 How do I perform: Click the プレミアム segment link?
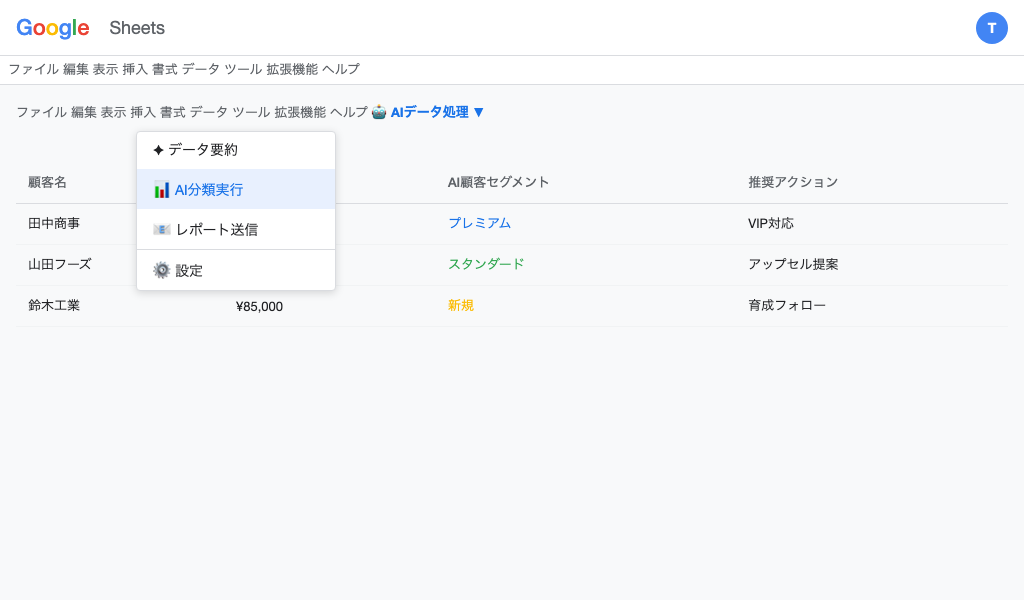[x=479, y=223]
